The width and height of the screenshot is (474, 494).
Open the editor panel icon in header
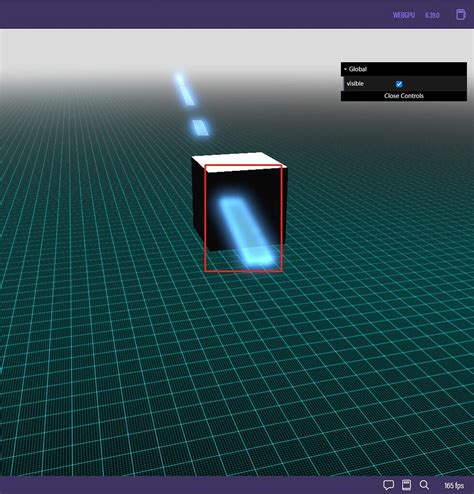point(461,15)
